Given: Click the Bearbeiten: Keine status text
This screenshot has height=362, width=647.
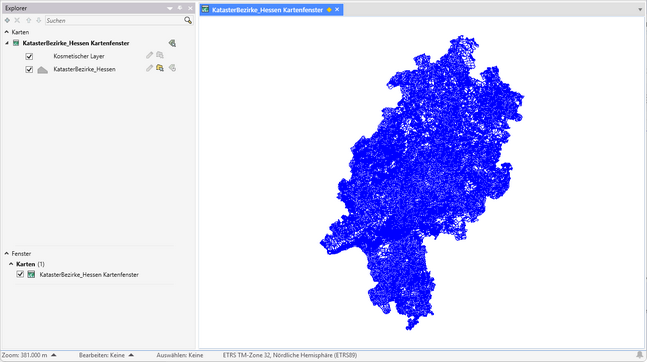Looking at the screenshot, I should pos(102,355).
